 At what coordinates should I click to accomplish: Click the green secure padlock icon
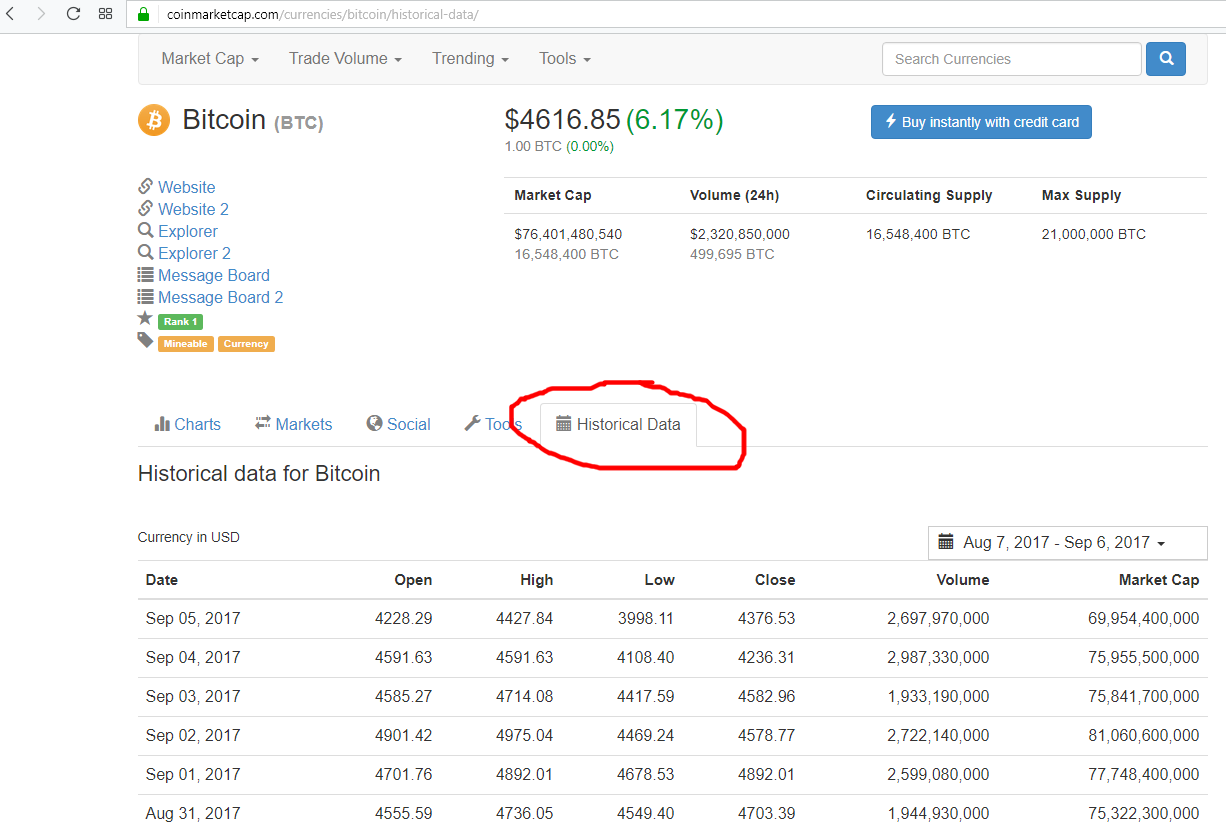click(143, 14)
